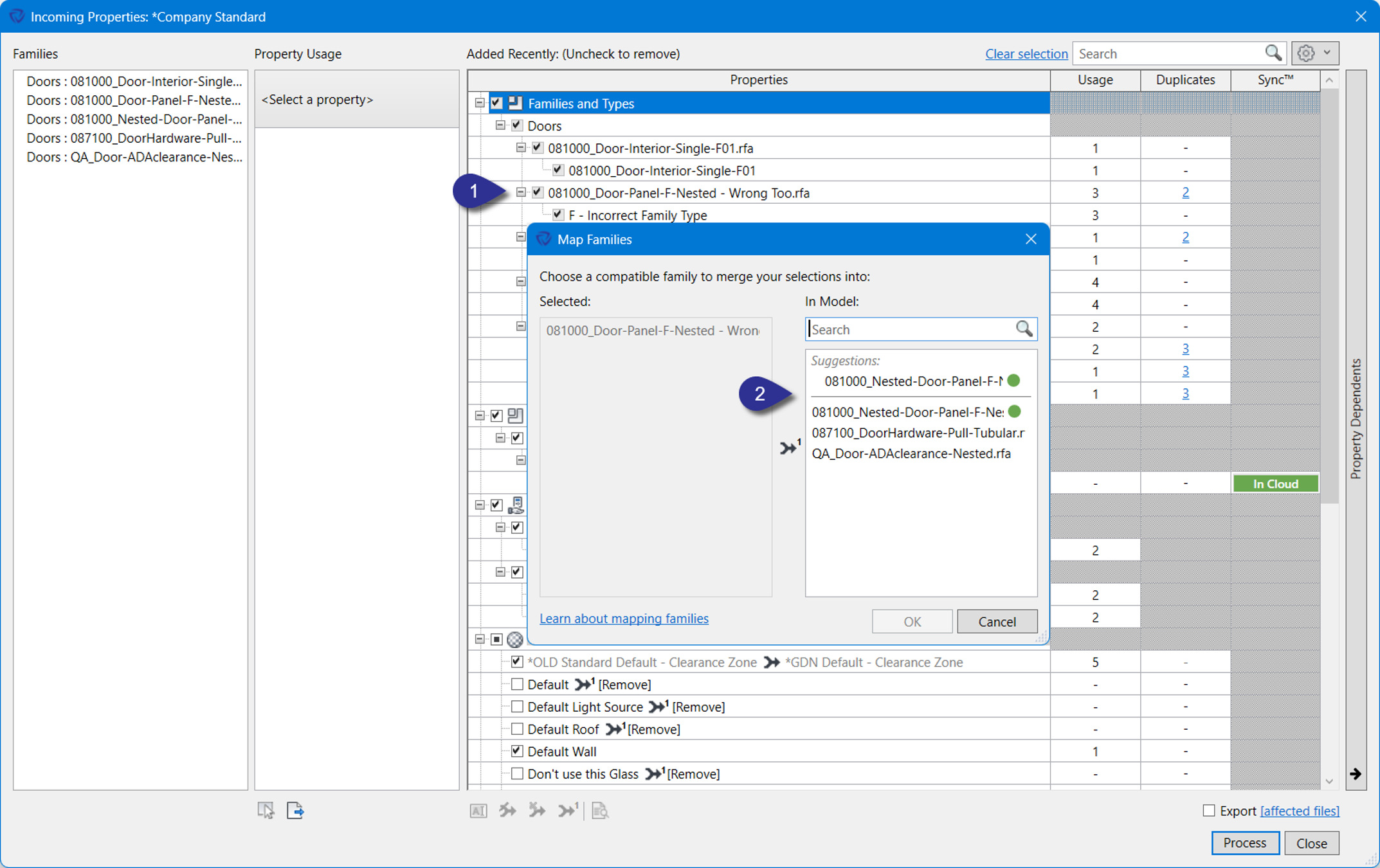Click the rename text (AI) toolbar icon
Screen dimensions: 1380x868
tap(478, 811)
